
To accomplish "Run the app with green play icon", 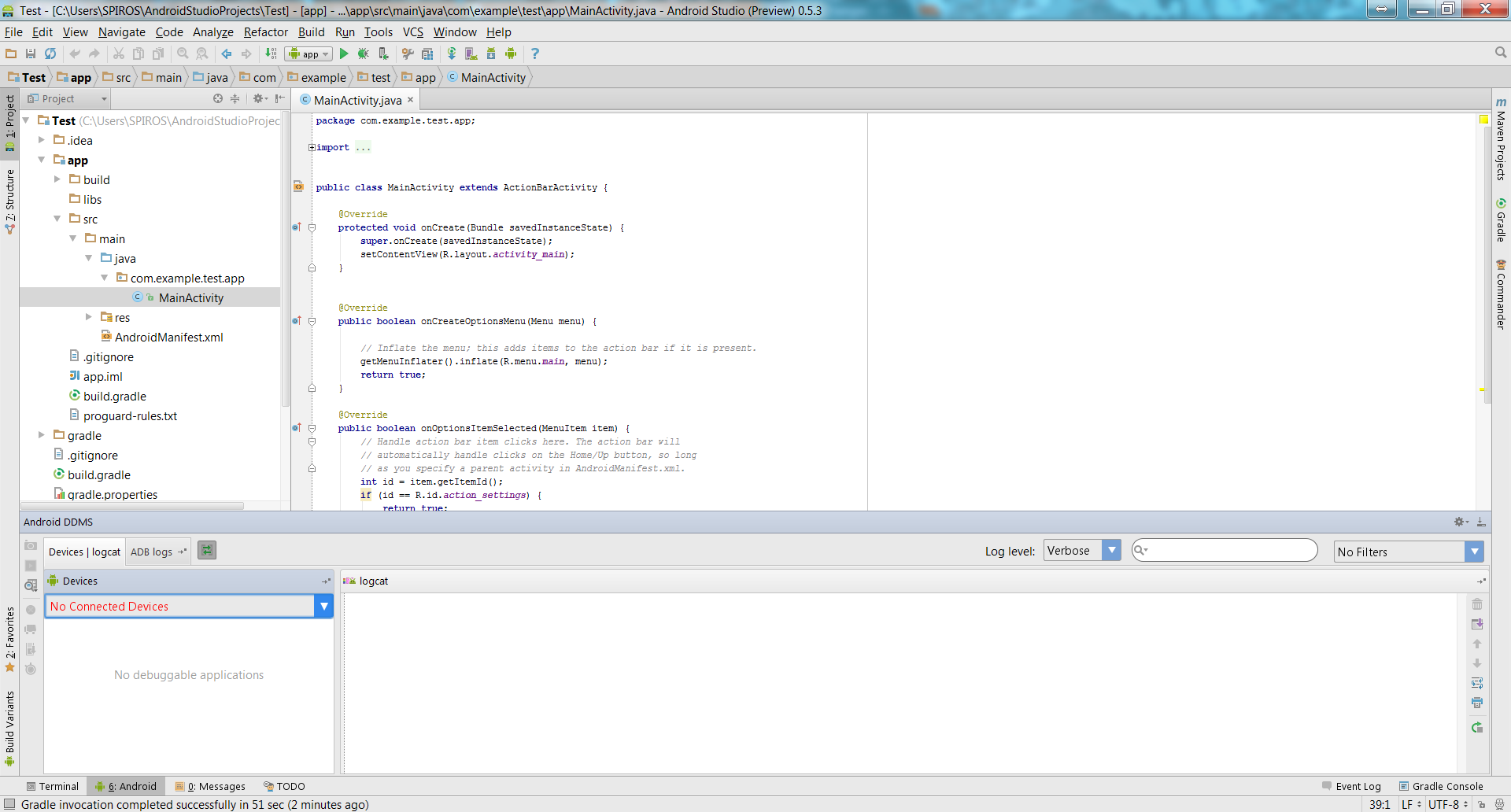I will (x=344, y=54).
